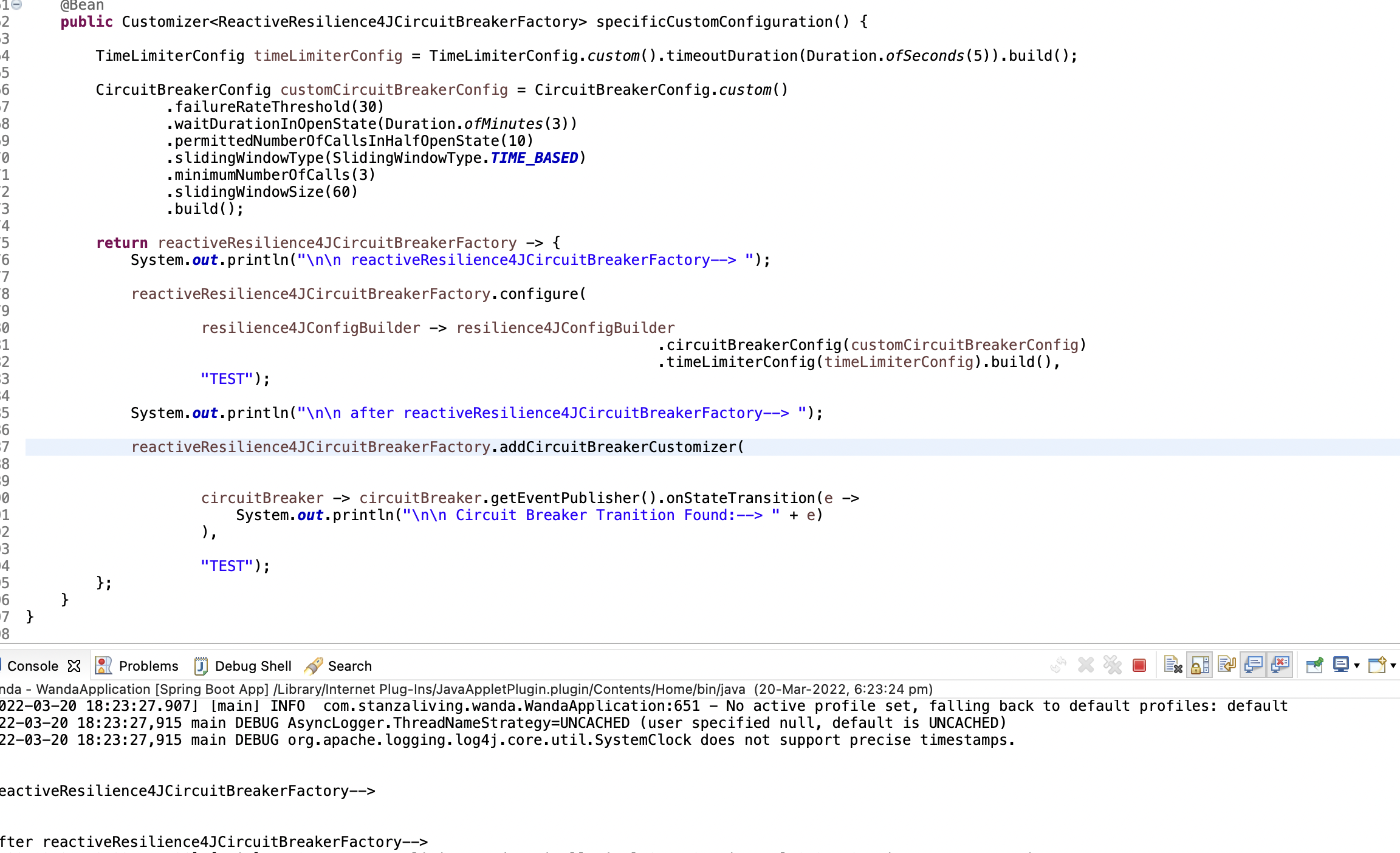Click the Problems tab icon
The image size is (1400, 853).
[104, 666]
